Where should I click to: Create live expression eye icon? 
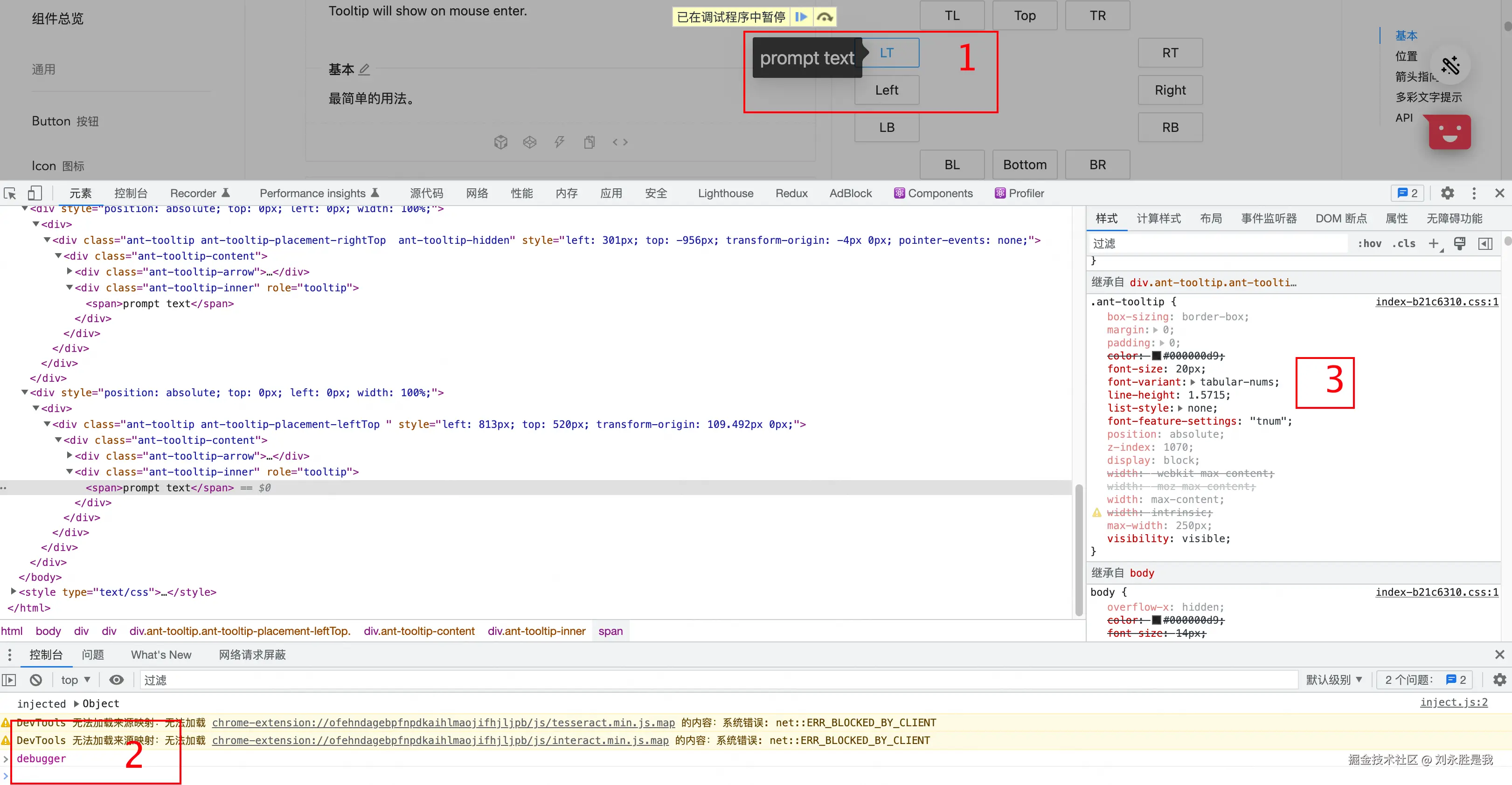[117, 679]
